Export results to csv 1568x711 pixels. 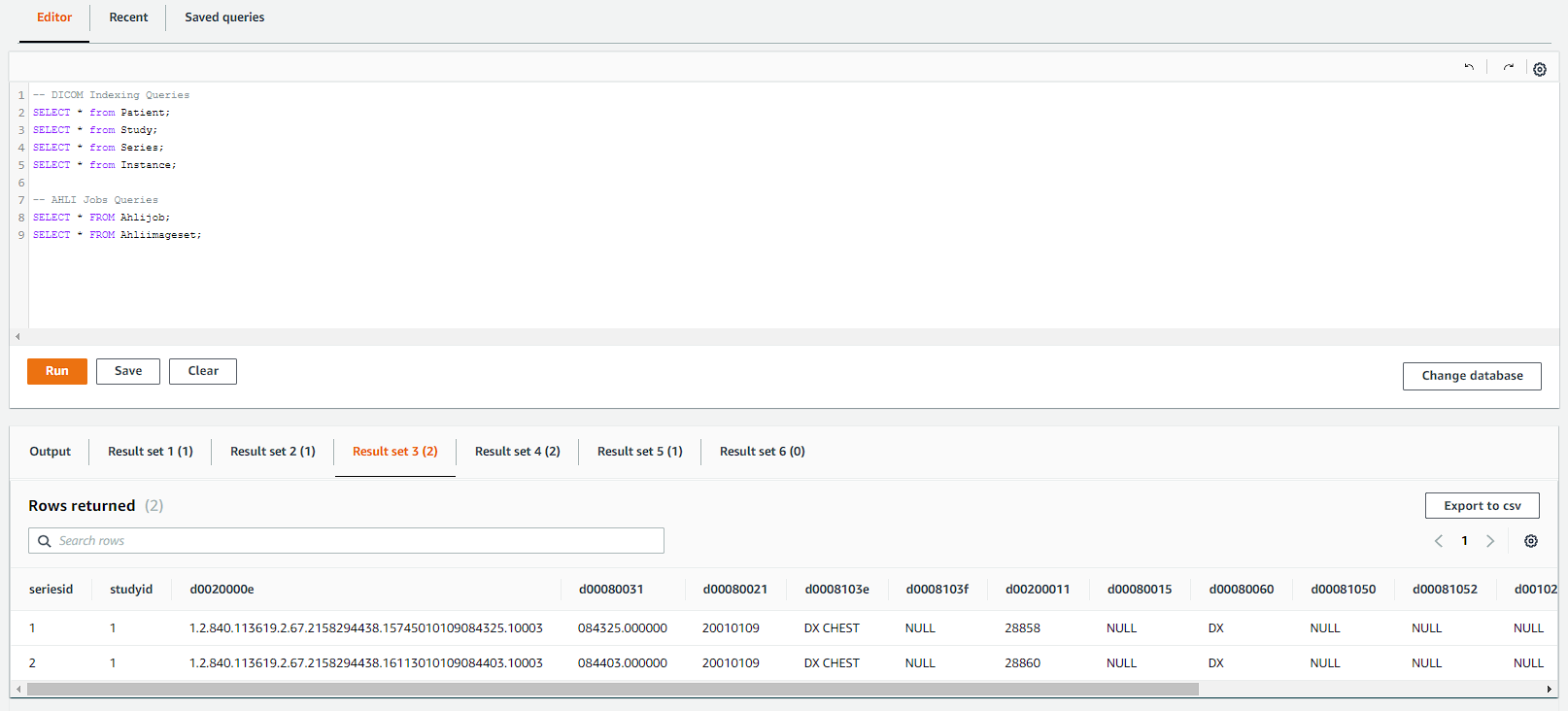pos(1483,506)
